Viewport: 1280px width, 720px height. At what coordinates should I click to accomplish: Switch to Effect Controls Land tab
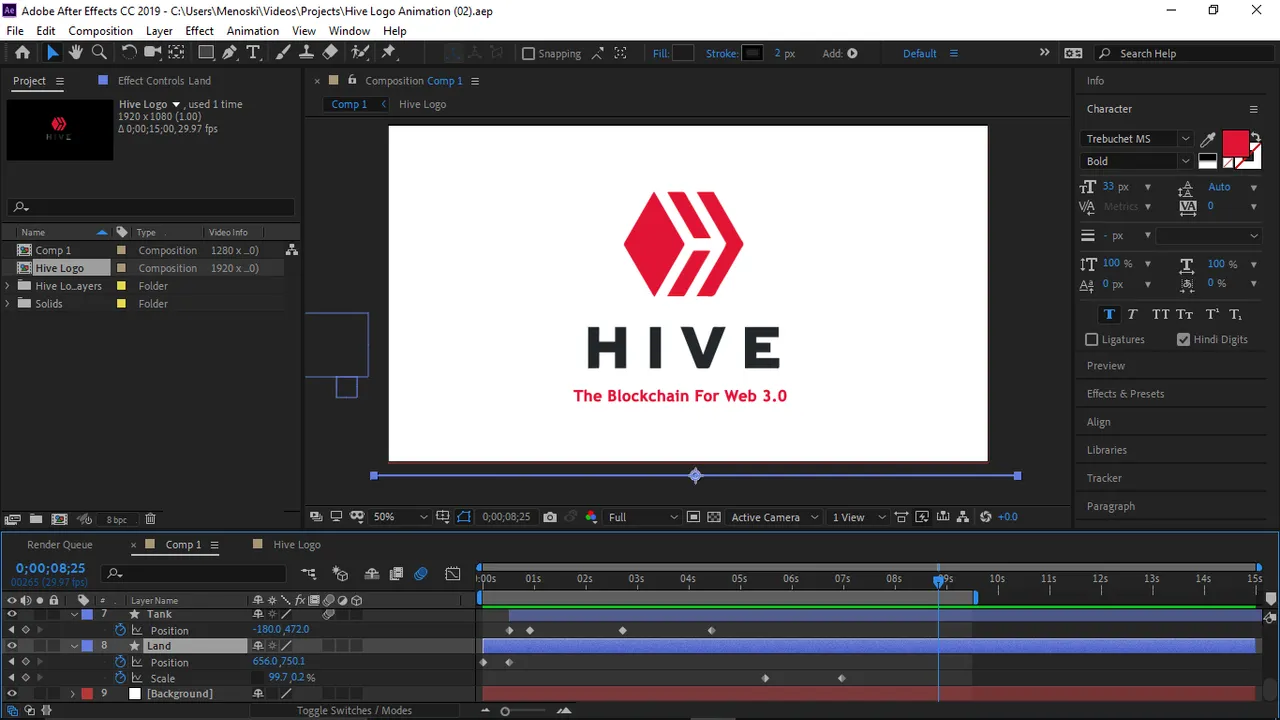point(164,81)
